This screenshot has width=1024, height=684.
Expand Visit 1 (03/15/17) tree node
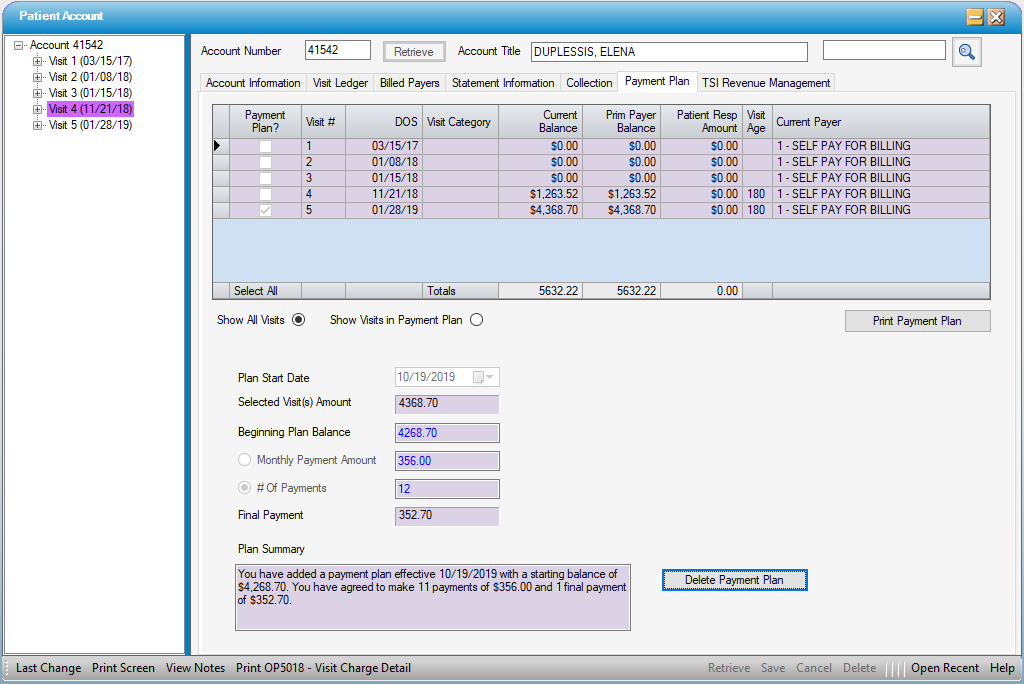click(x=38, y=62)
